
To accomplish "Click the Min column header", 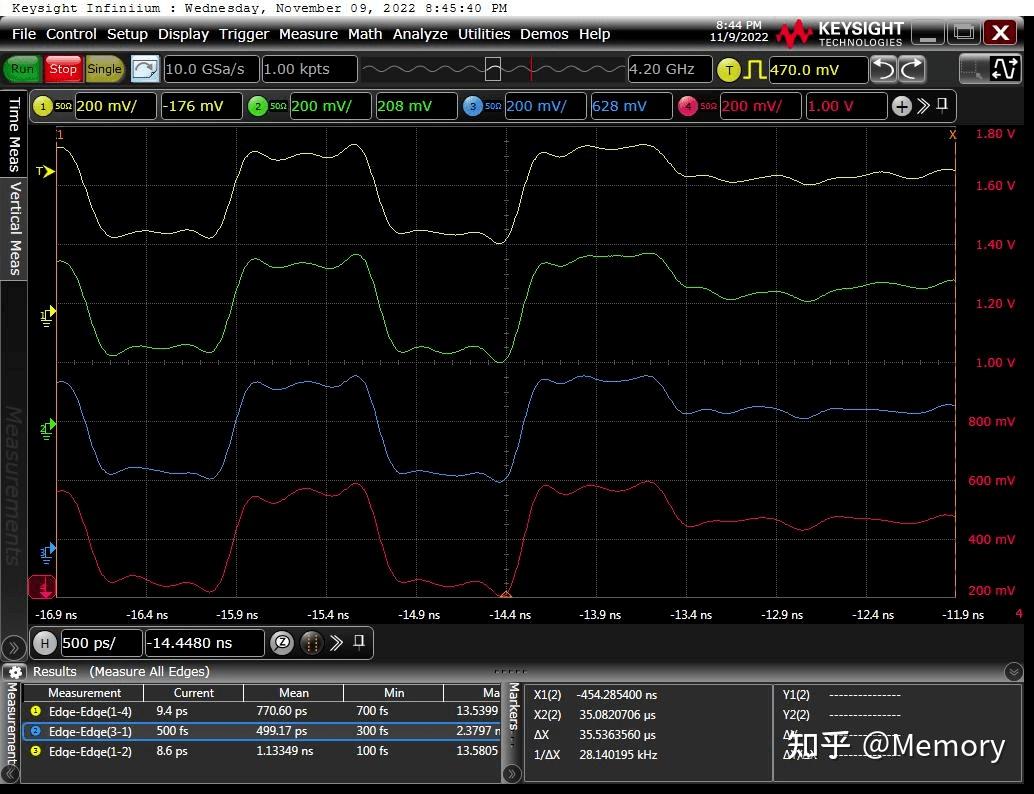I will pos(394,693).
